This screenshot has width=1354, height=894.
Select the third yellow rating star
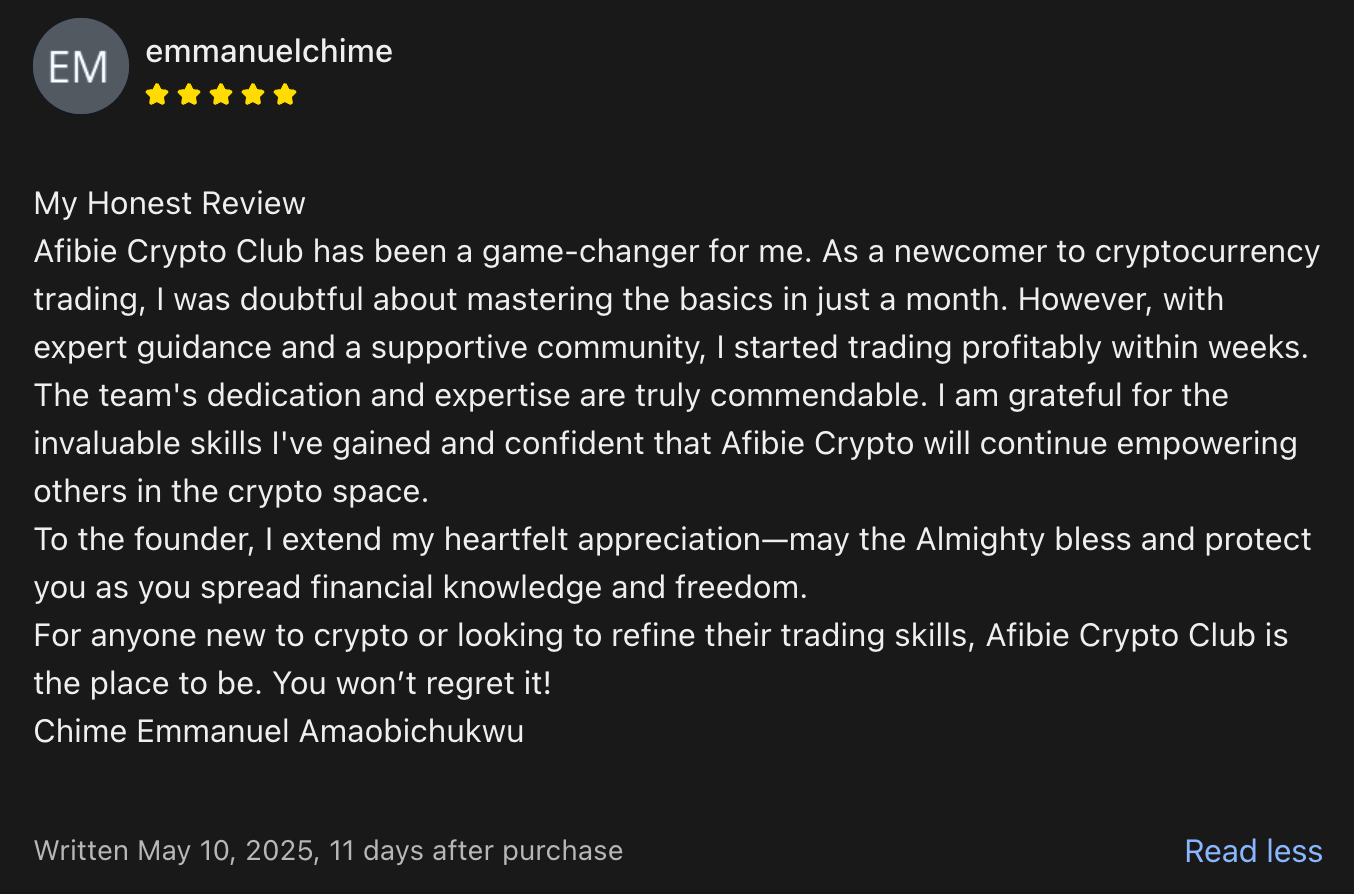221,95
